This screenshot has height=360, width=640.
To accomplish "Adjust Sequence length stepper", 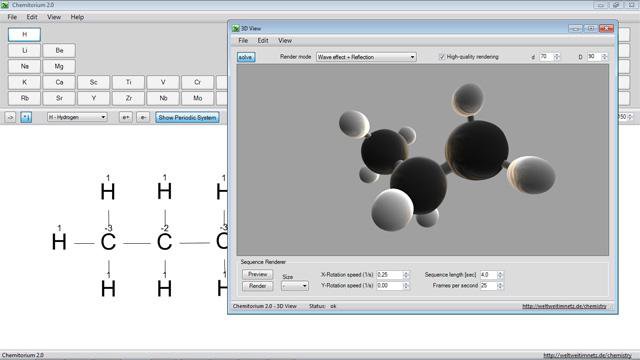I will (x=500, y=275).
